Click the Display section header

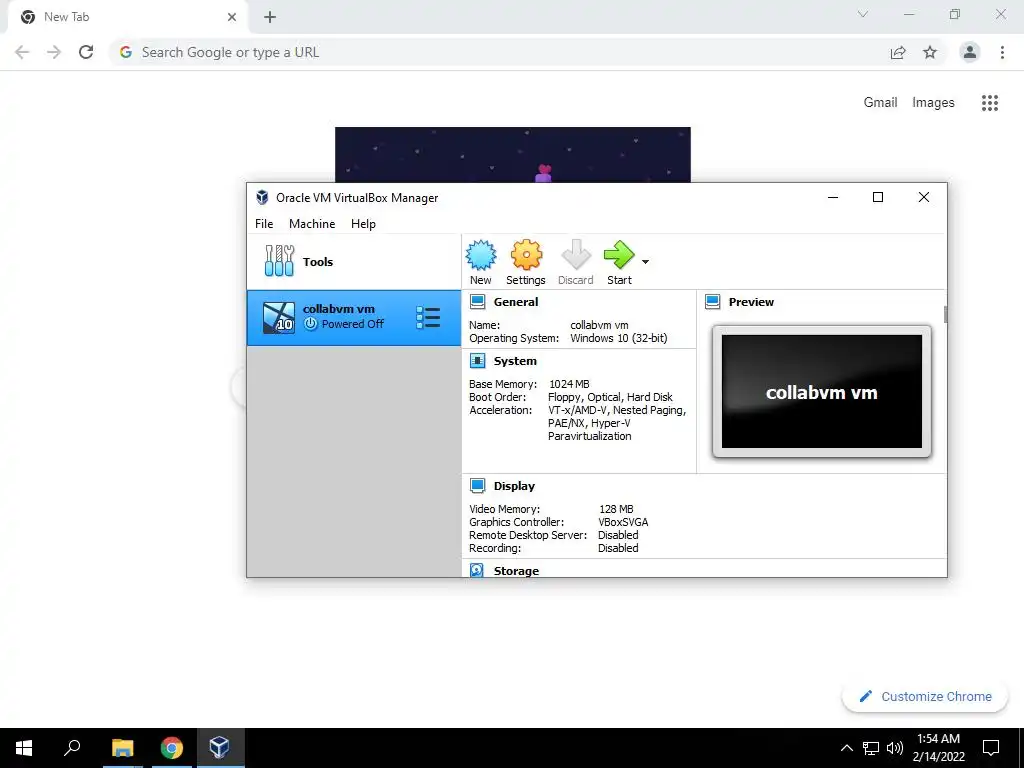tap(514, 486)
